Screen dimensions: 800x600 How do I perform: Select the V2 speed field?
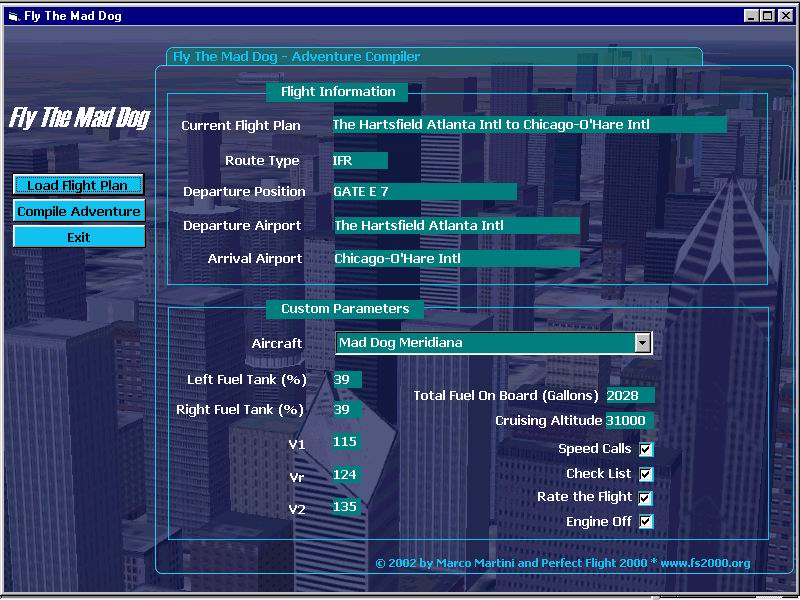(346, 507)
